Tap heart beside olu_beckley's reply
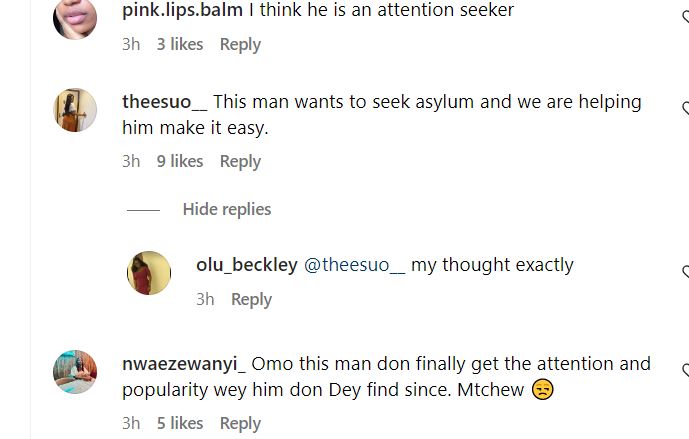Viewport: 689px width, 439px height. coord(685,272)
